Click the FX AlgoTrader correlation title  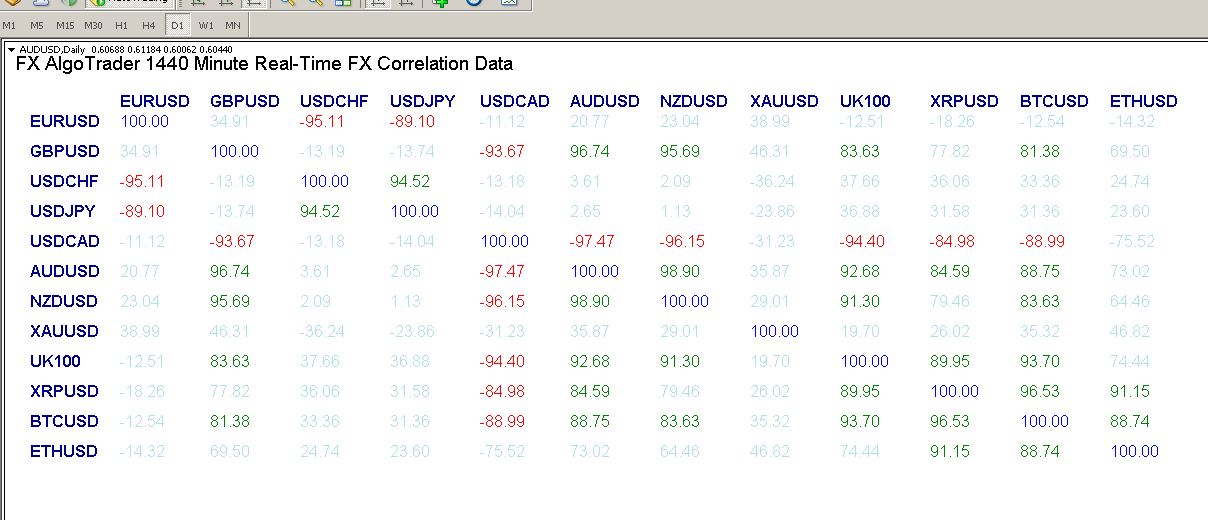[x=264, y=64]
